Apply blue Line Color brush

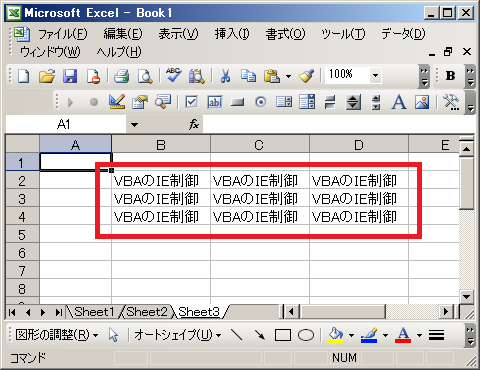click(369, 335)
